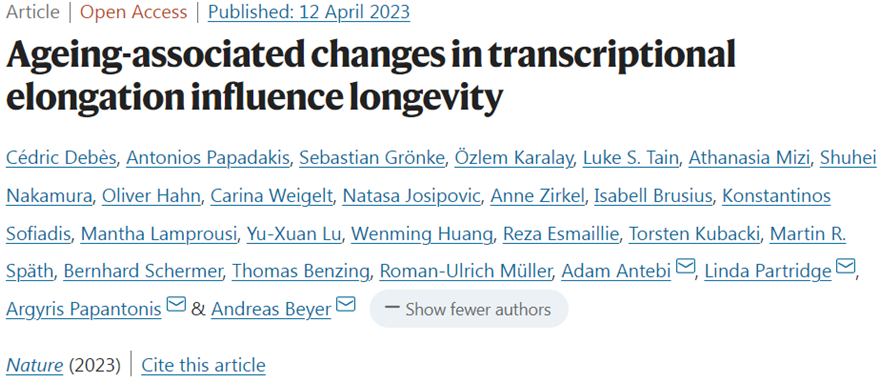Open the Published: 12 April 2023 link
This screenshot has width=881, height=384.
click(309, 12)
